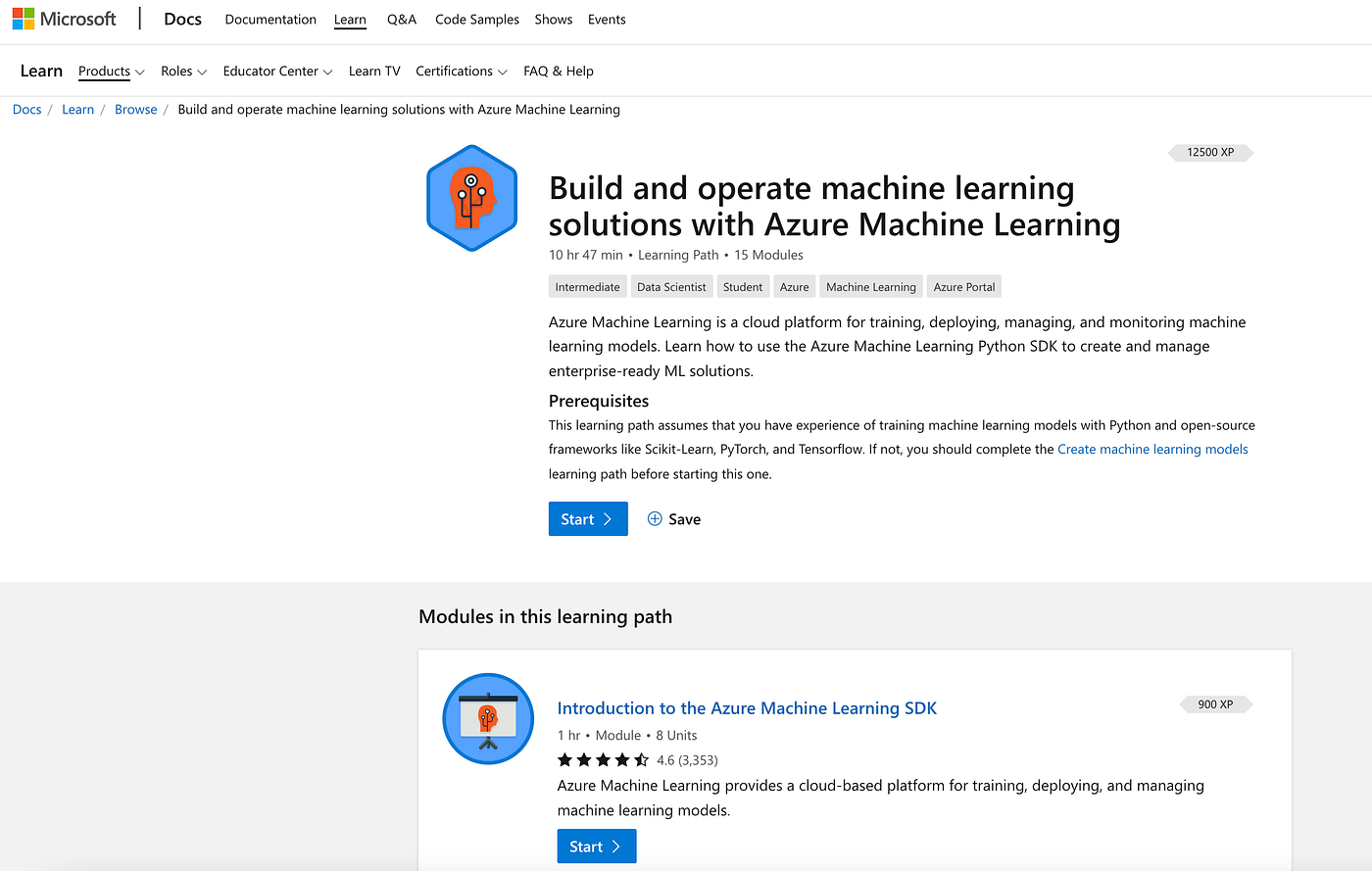Viewport: 1372px width, 871px height.
Task: Click the star rating of the Introduction module
Action: (603, 760)
